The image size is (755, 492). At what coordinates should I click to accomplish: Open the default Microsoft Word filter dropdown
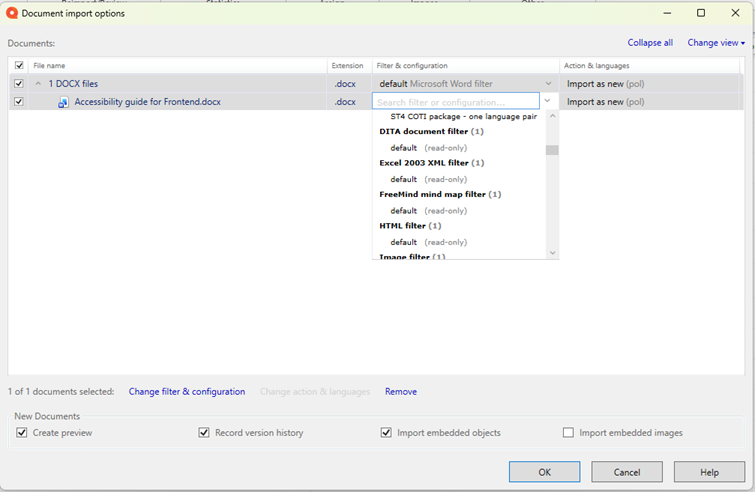point(548,84)
